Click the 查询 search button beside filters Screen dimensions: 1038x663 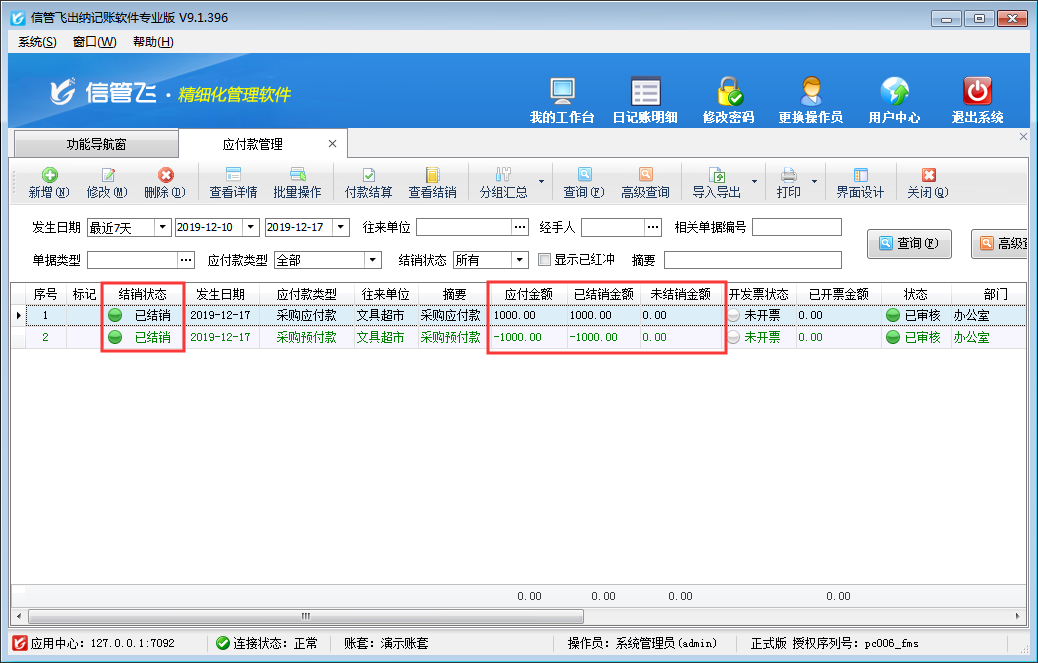(x=908, y=243)
